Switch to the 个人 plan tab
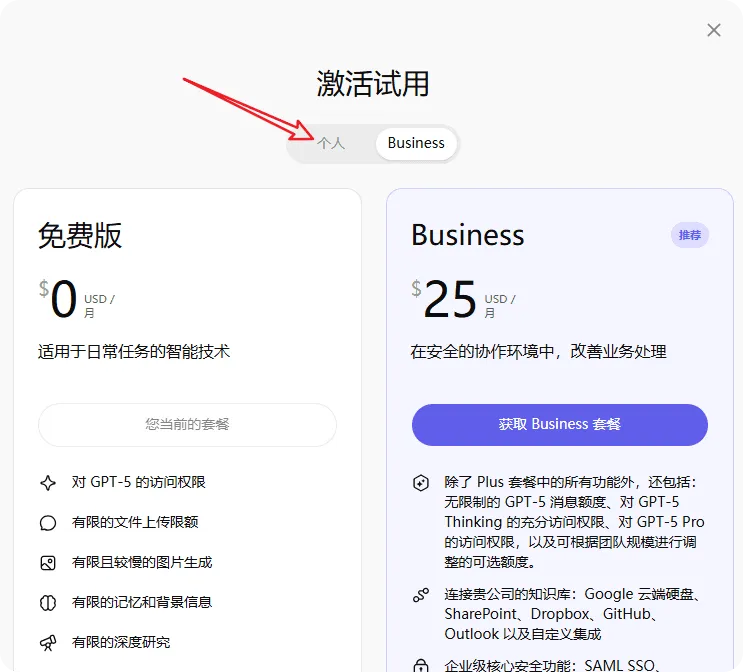 [331, 143]
